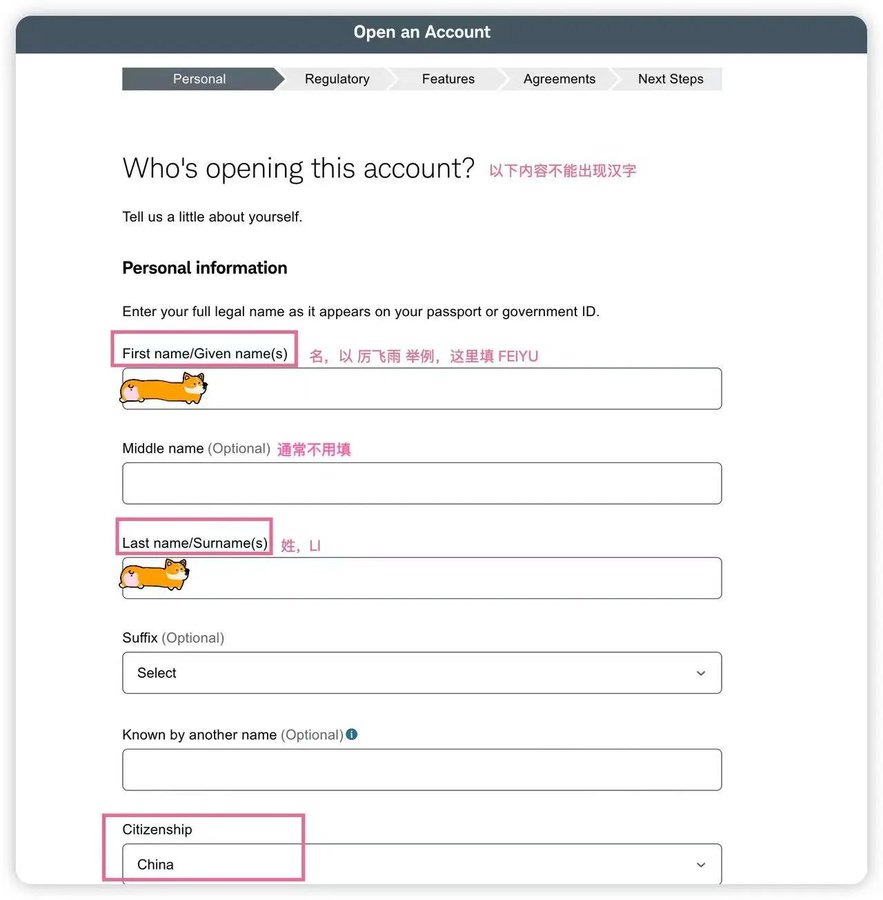Viewport: 883px width, 900px height.
Task: Focus the Last name/Surname input field
Action: click(421, 578)
